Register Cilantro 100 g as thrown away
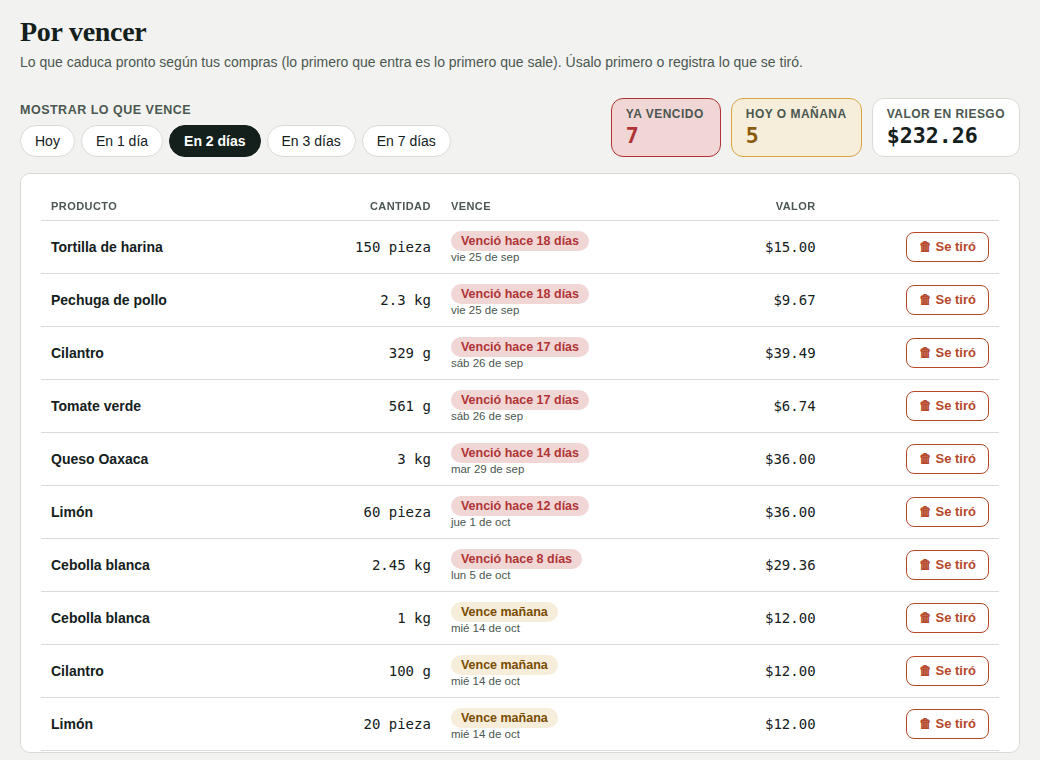 pyautogui.click(x=947, y=671)
